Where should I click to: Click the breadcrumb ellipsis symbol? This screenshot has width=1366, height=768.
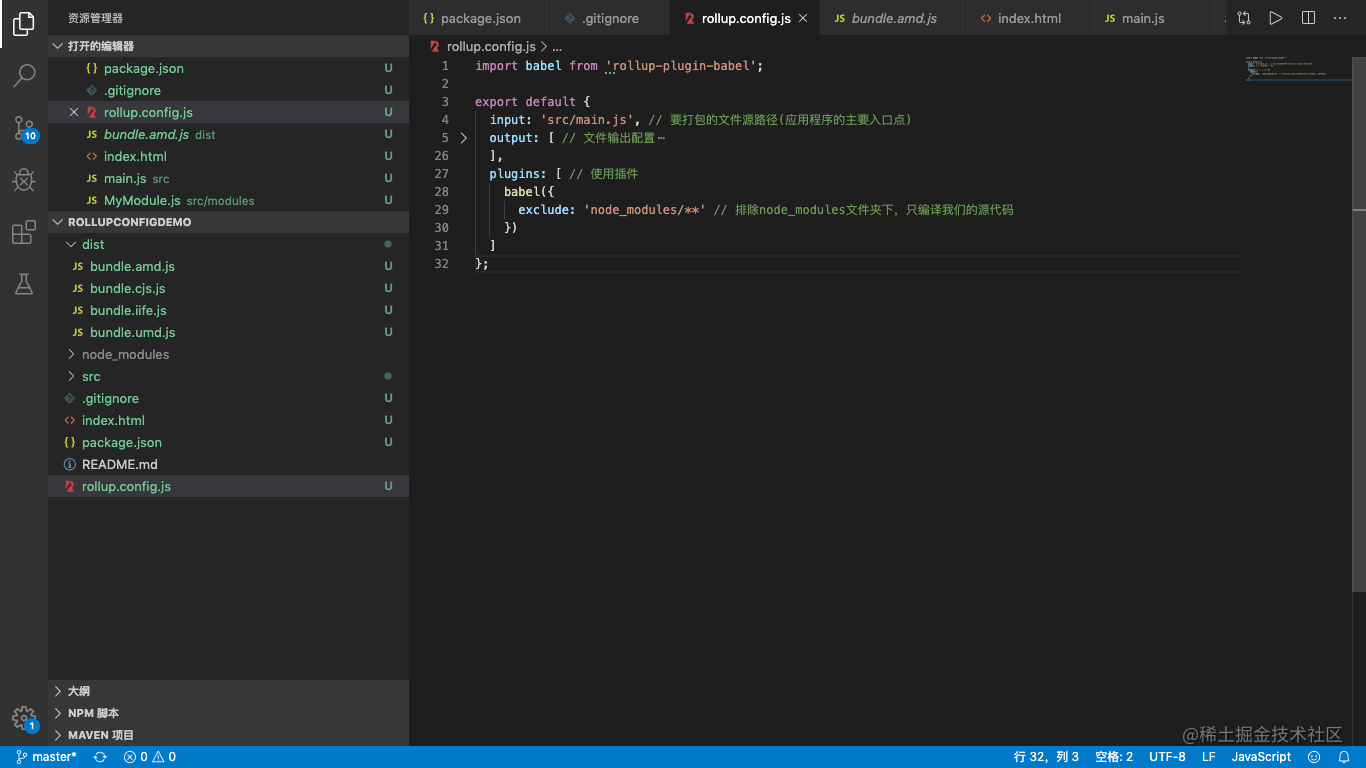[557, 46]
